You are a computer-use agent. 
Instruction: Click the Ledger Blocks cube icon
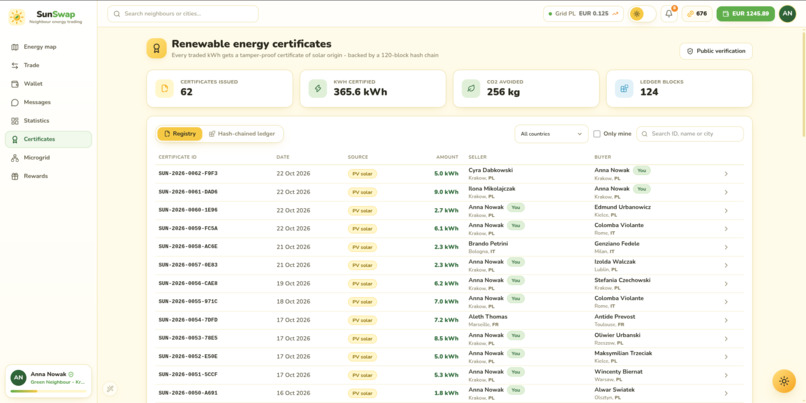point(624,88)
